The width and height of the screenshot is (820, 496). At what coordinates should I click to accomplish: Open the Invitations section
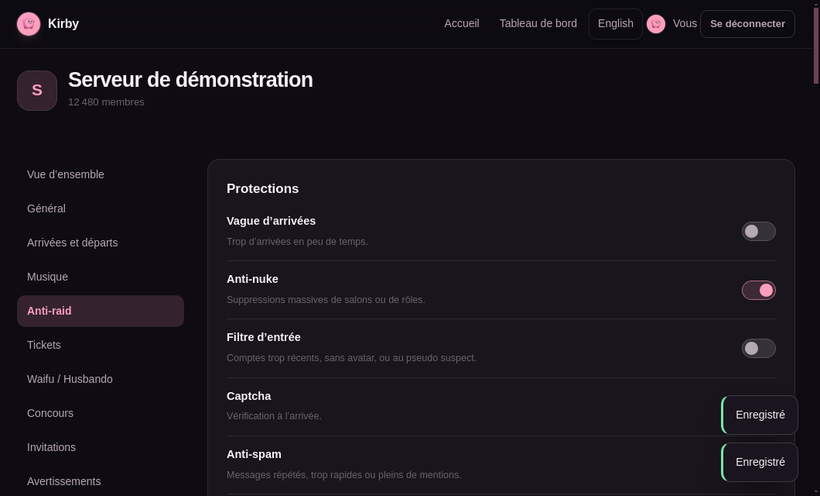pos(100,447)
